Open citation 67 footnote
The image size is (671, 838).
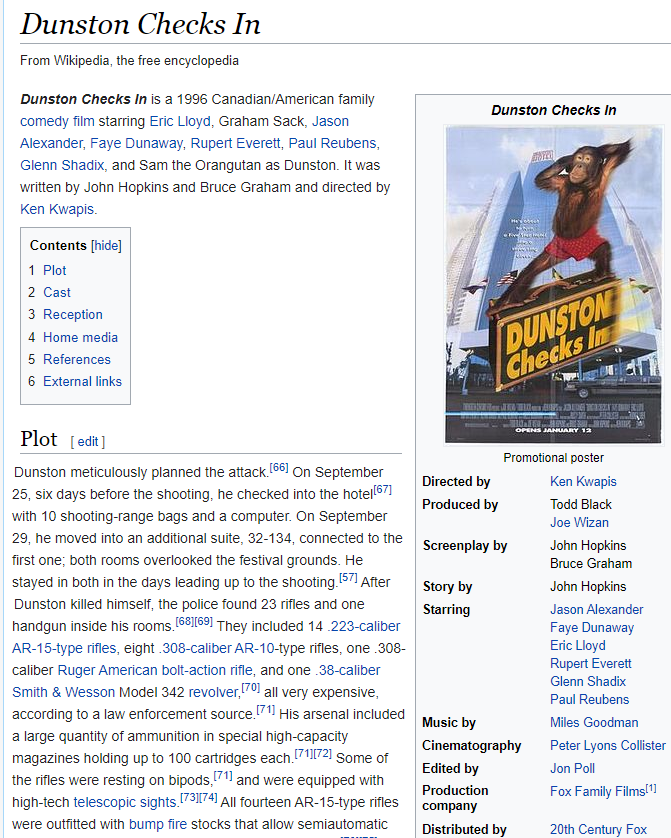pyautogui.click(x=383, y=490)
